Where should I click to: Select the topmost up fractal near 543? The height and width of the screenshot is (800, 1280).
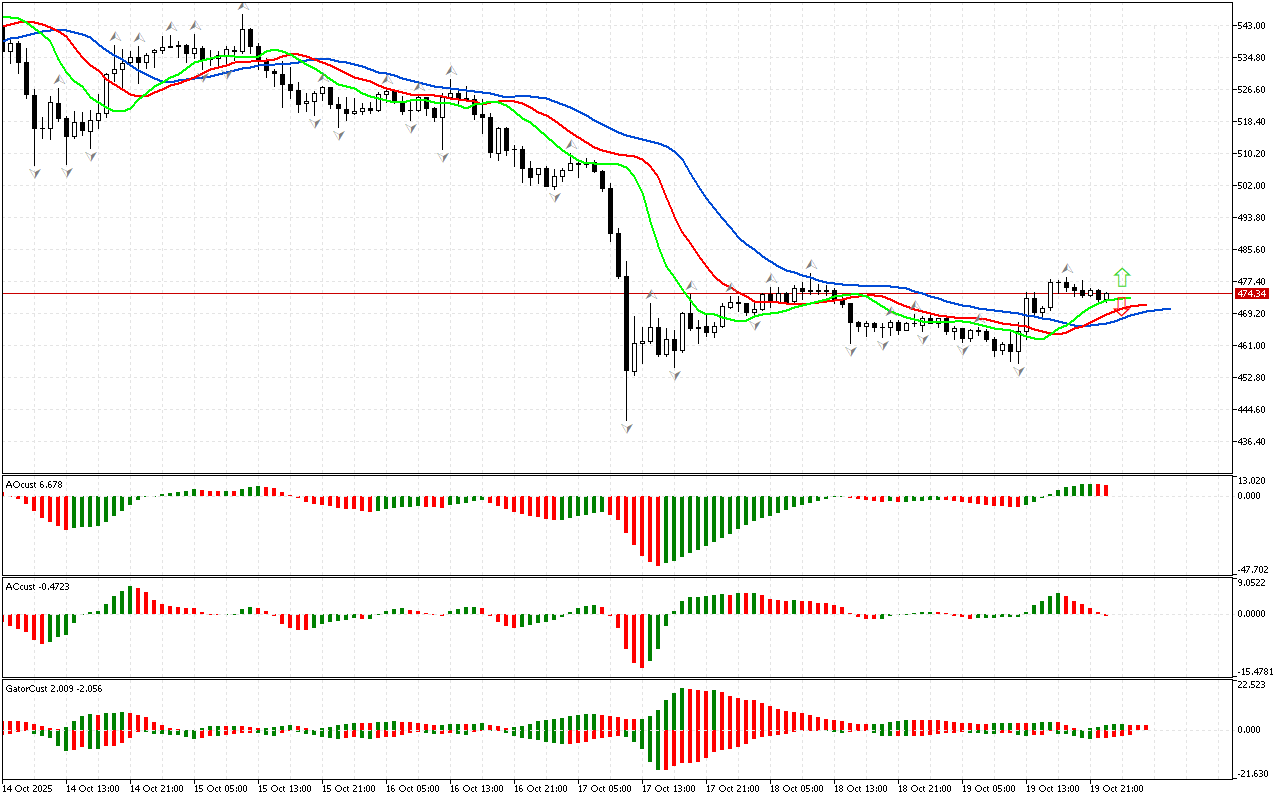pos(243,8)
